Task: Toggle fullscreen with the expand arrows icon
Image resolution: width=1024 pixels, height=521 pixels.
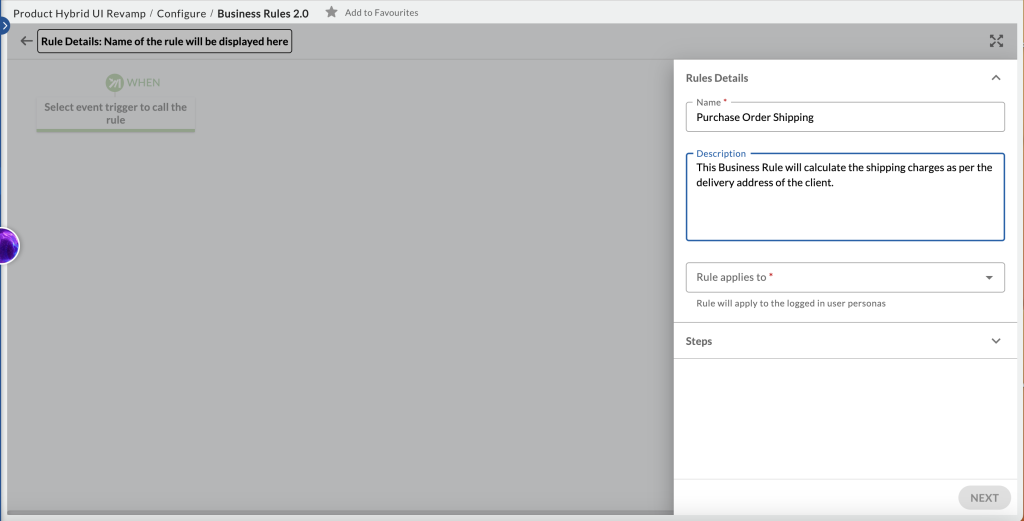Action: [995, 41]
